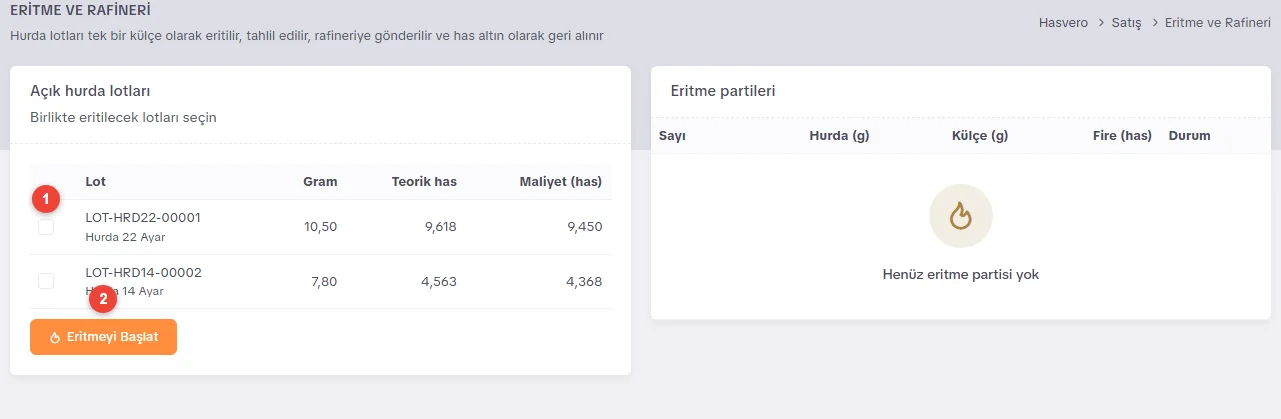Click the flame icon in the empty state
1281x419 pixels.
coord(961,216)
